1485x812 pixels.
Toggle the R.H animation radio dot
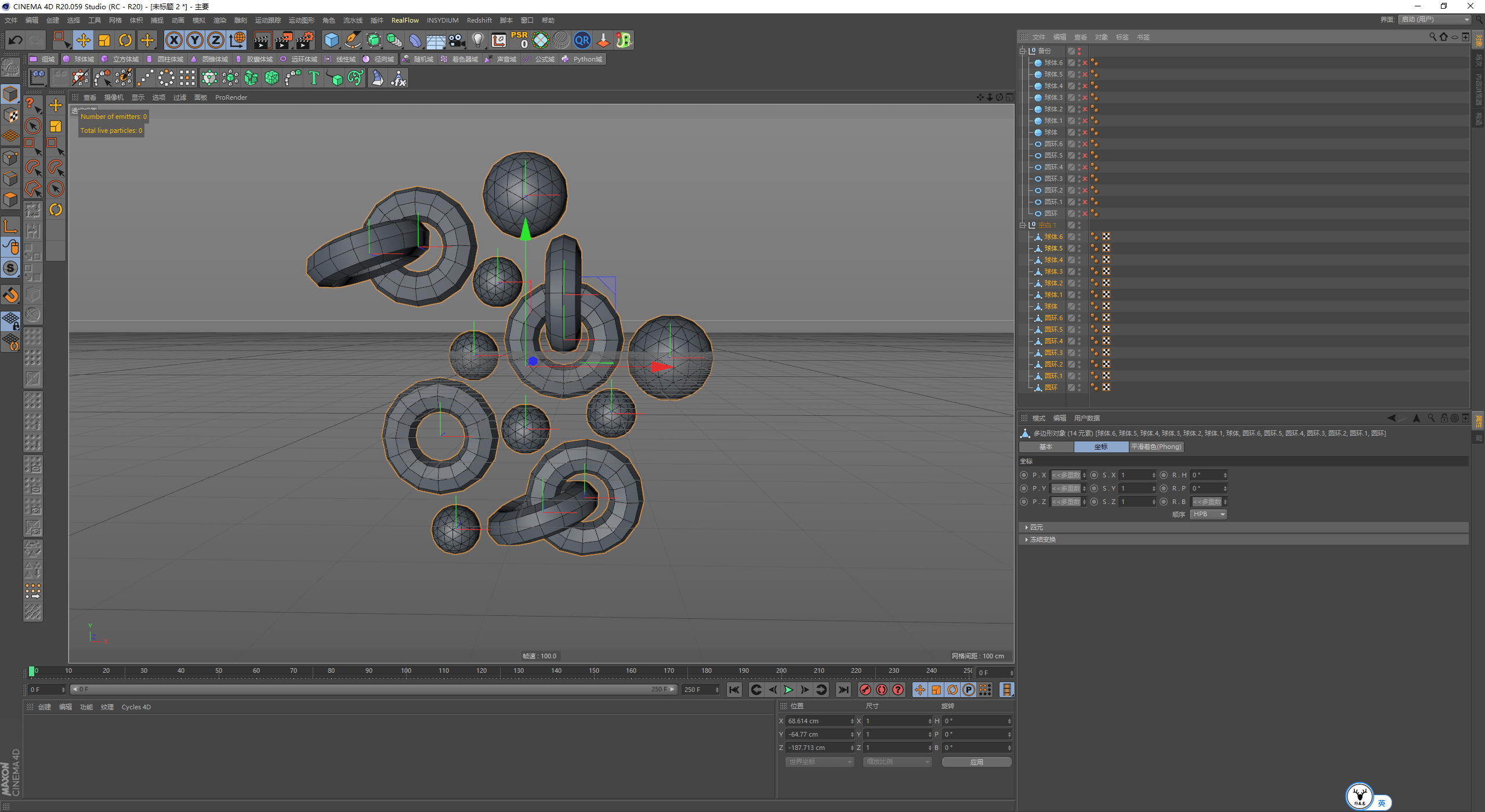point(1164,475)
